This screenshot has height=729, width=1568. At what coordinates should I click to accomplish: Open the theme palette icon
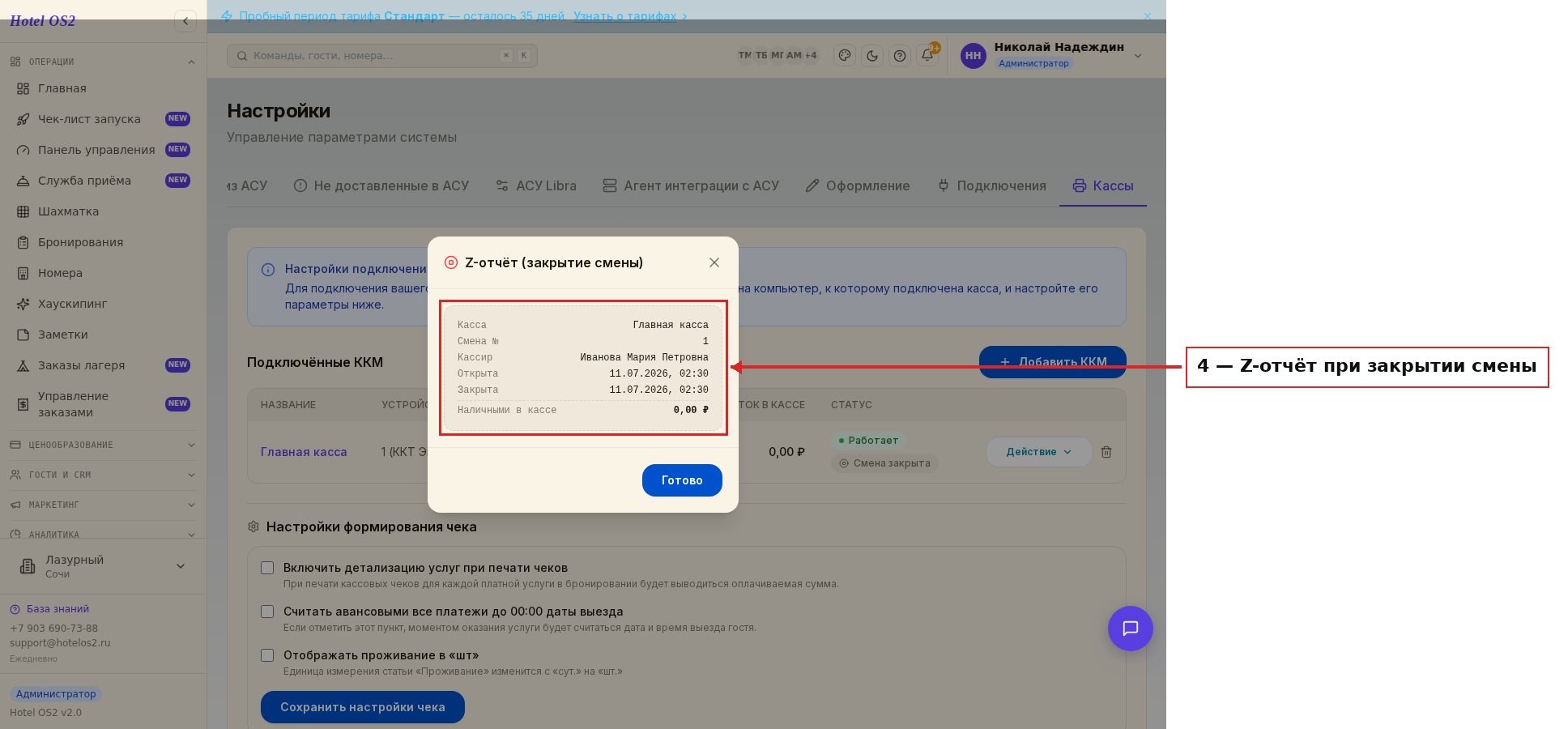pos(845,56)
